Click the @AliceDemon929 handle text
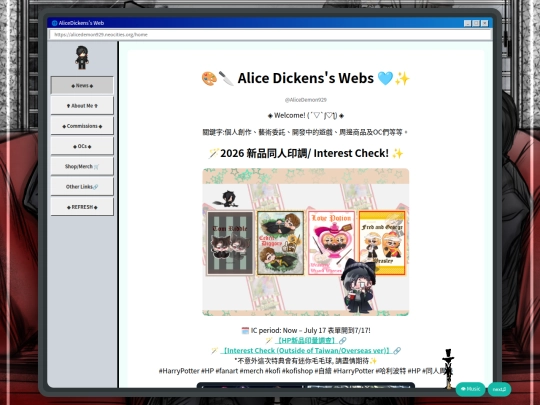Viewport: 540px width, 405px height. [x=305, y=100]
